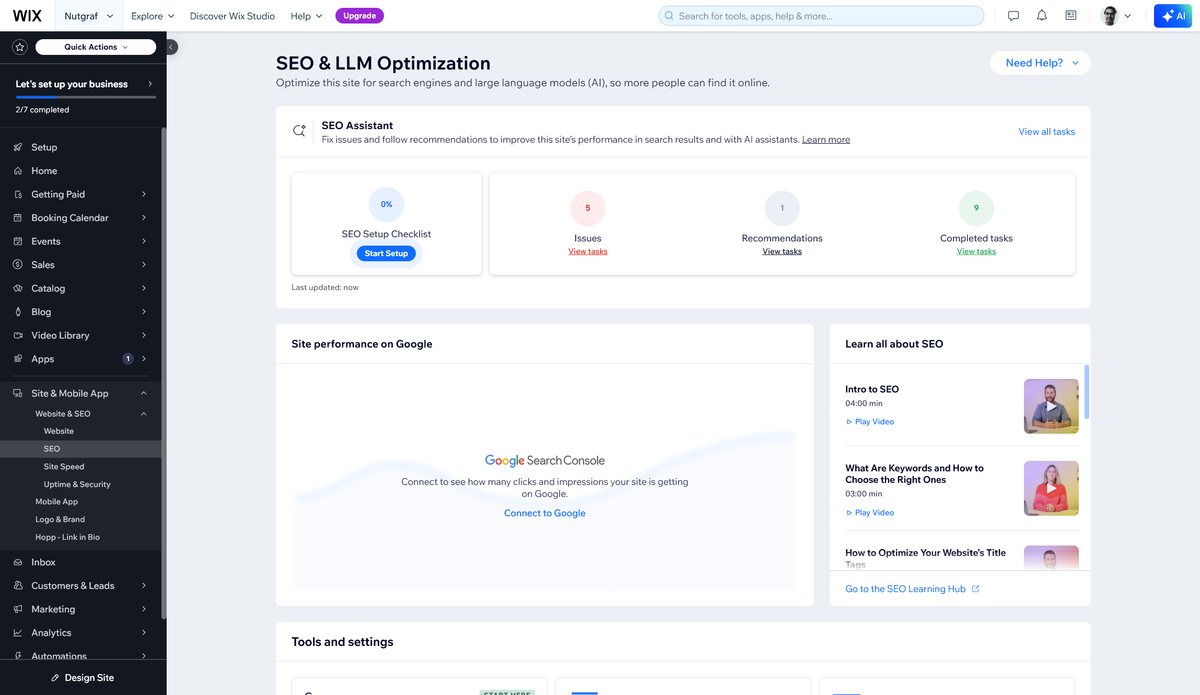This screenshot has height=695, width=1200.
Task: Click the Apps grid icon
Action: (18, 359)
